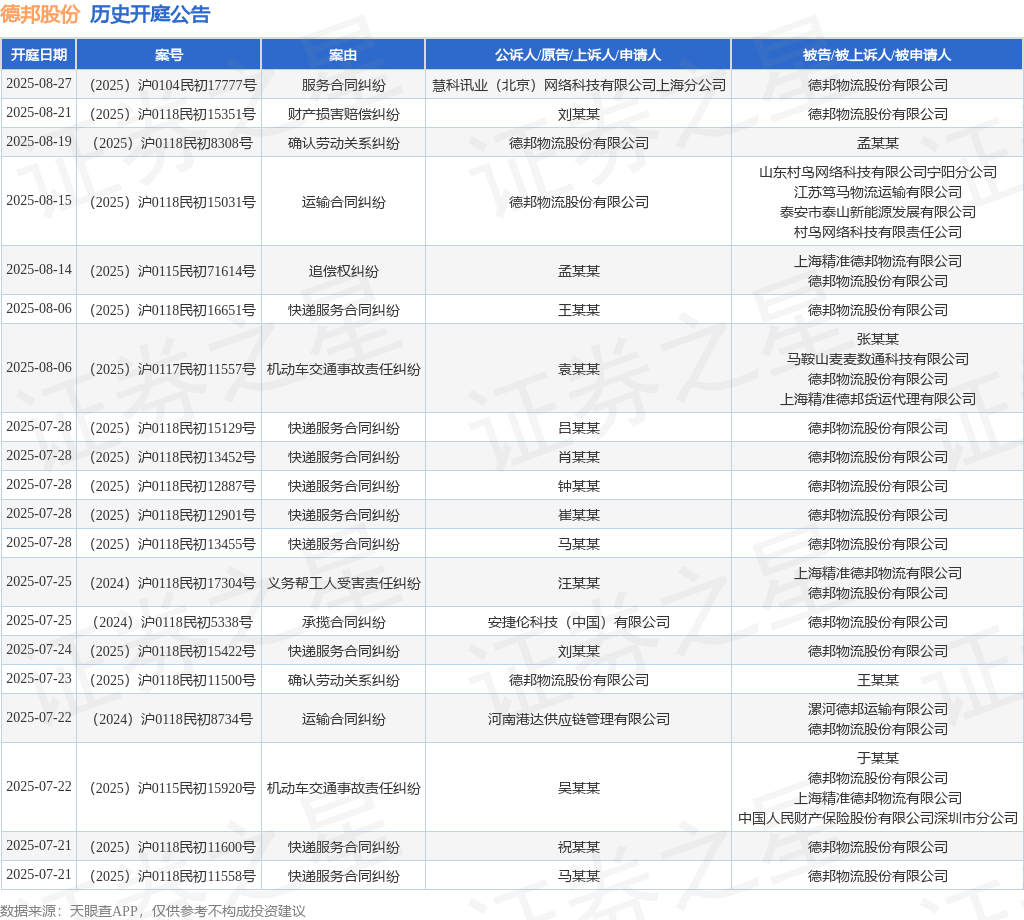This screenshot has width=1024, height=920.
Task: Select case number (2025)沪0118民初12887号
Action: [172, 486]
